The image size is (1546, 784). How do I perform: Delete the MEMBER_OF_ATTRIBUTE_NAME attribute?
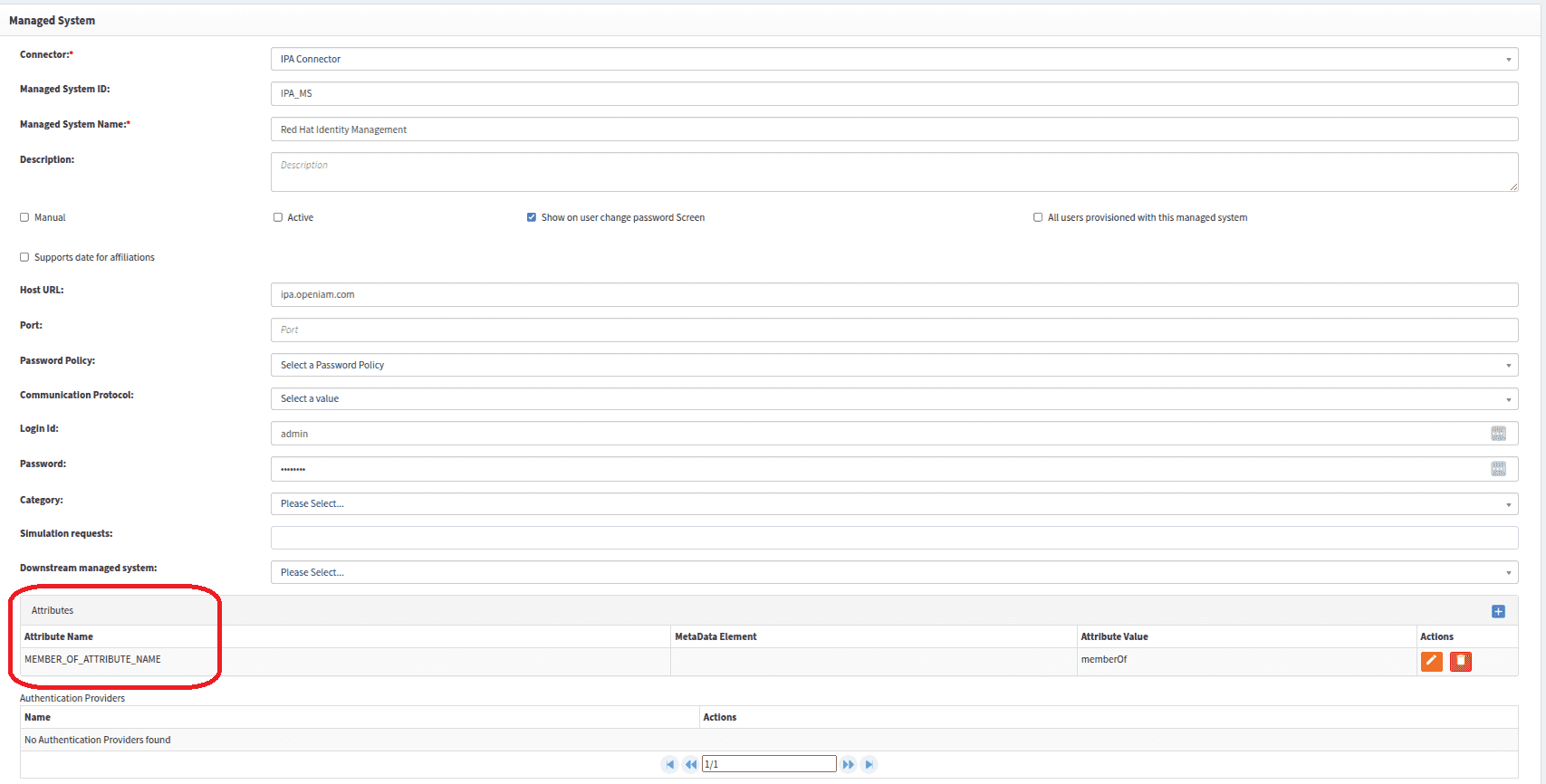coord(1460,661)
